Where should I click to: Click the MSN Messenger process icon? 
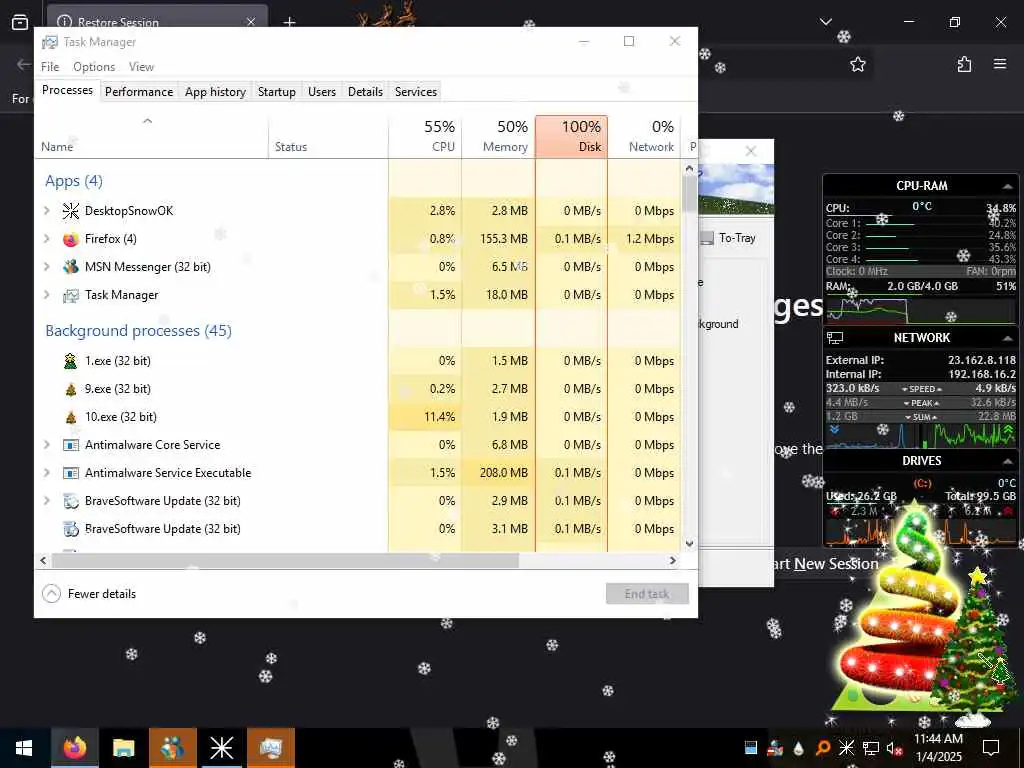71,267
